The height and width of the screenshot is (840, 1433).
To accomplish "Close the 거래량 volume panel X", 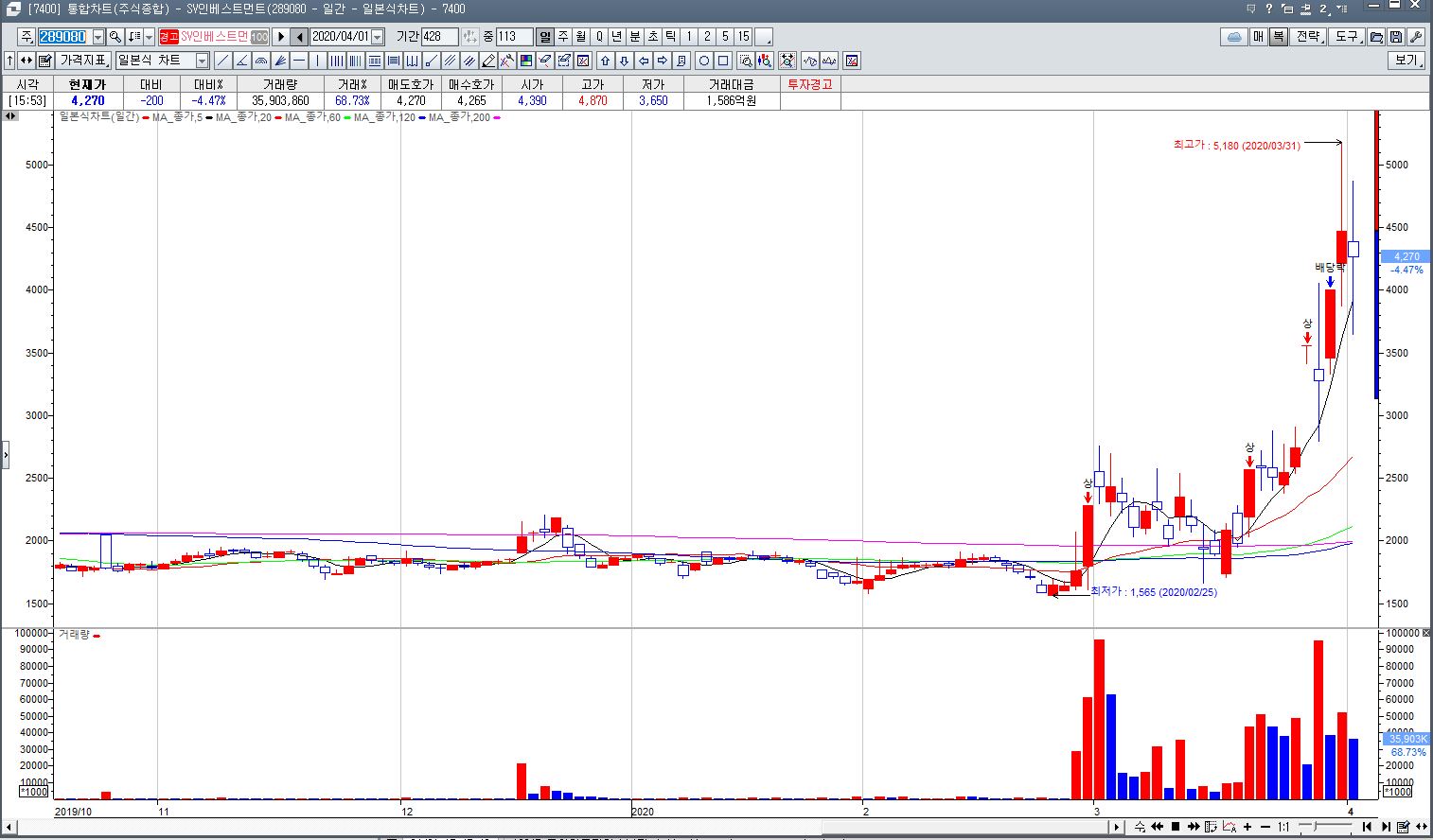I will coord(1426,633).
